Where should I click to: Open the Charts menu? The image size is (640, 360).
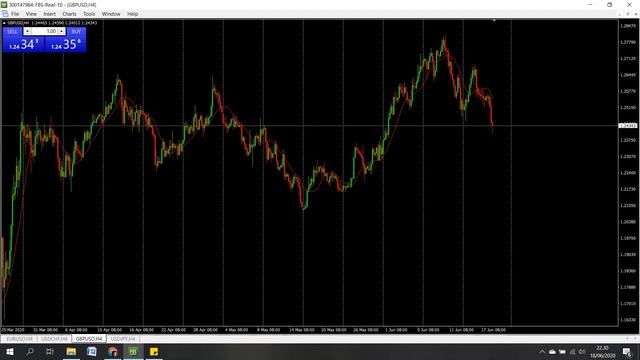[x=69, y=14]
